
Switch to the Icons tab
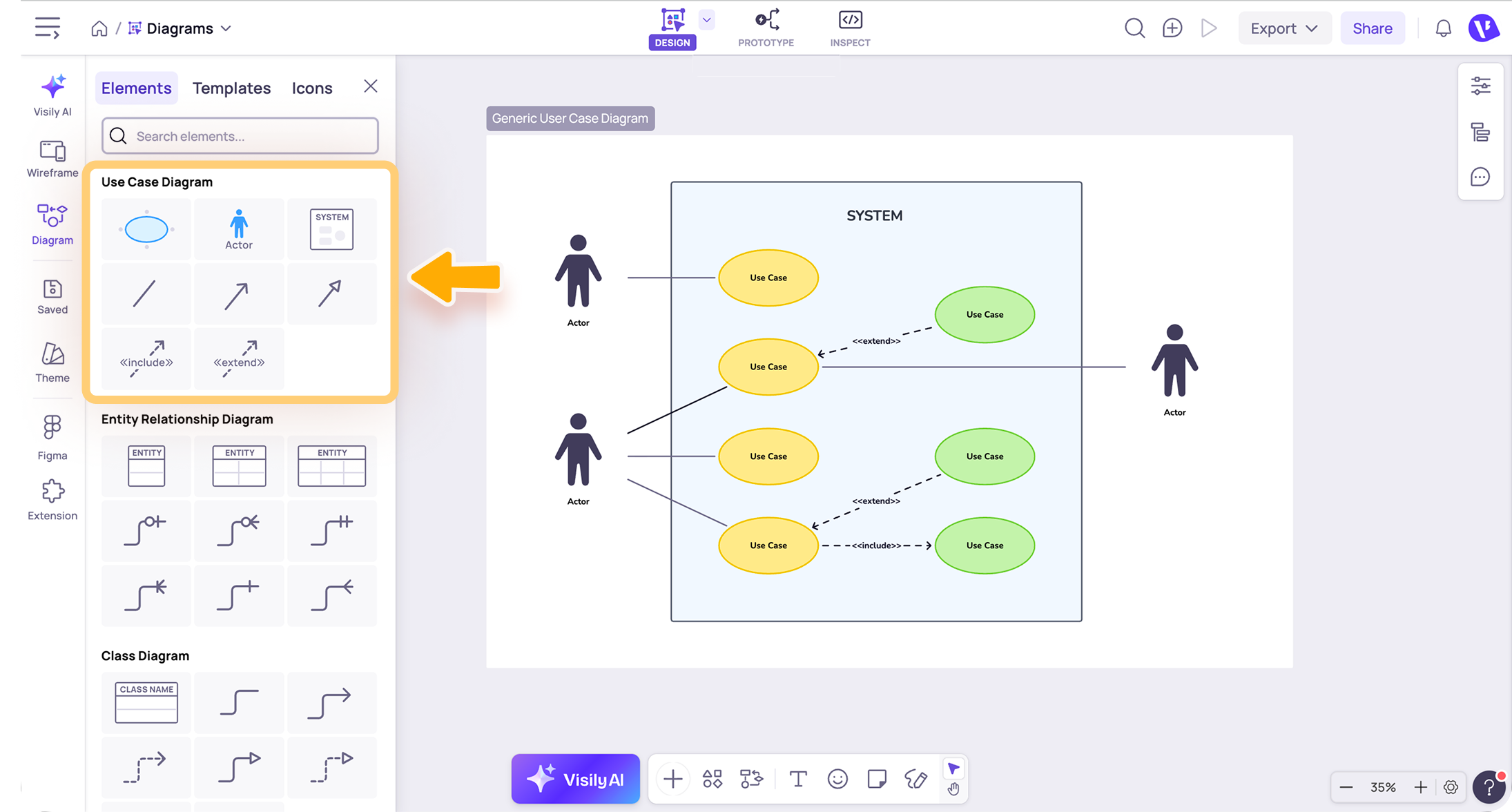point(312,88)
